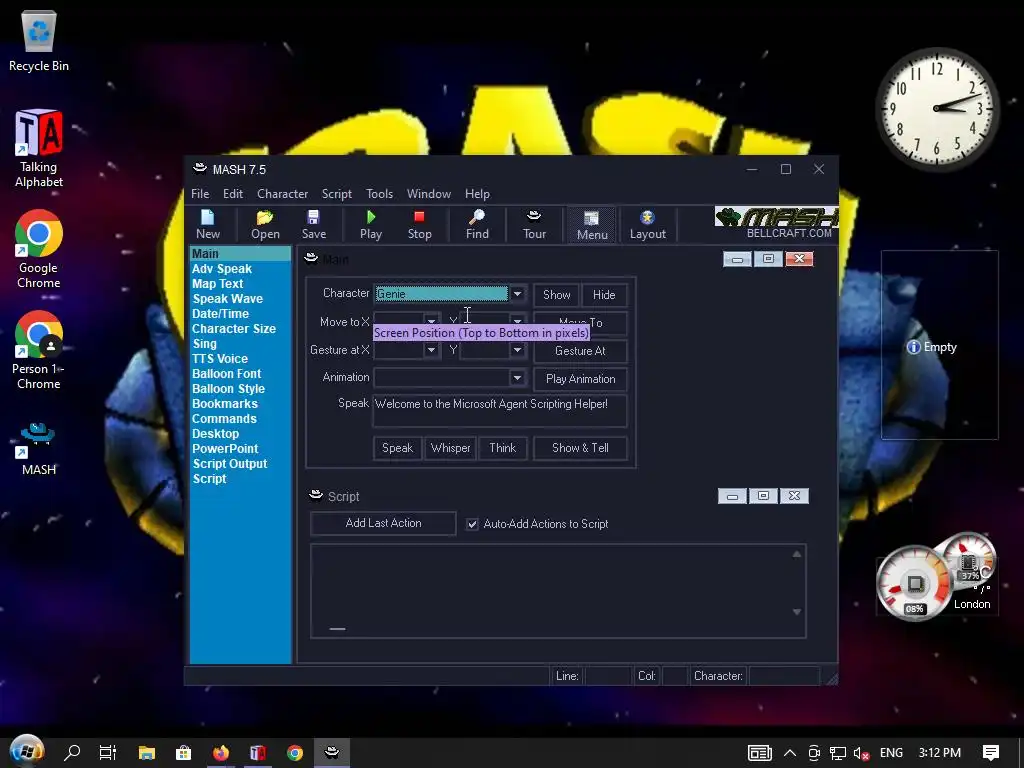1024x768 pixels.
Task: Select the Person 1 - Chrome shortcut
Action: tap(39, 351)
